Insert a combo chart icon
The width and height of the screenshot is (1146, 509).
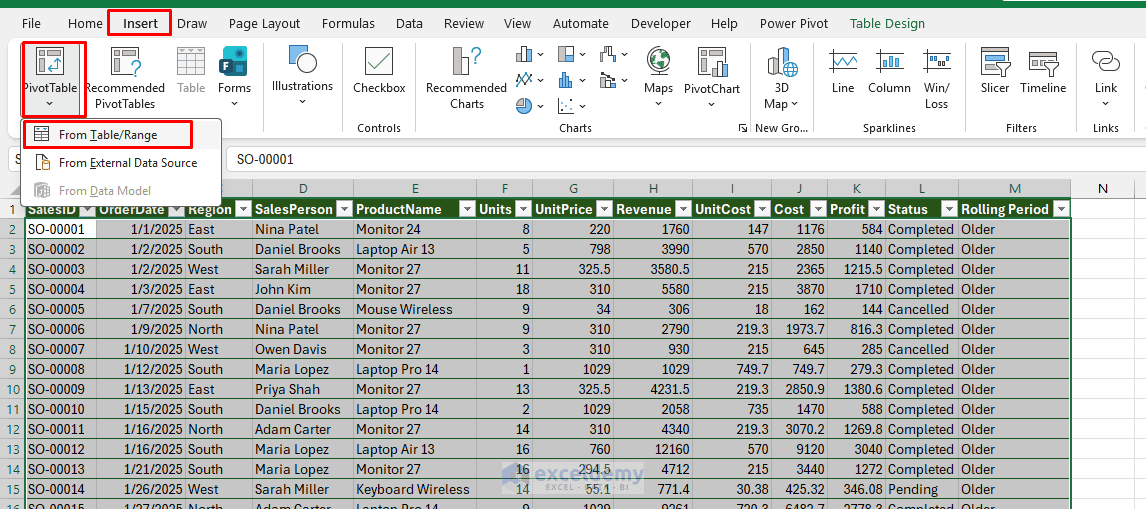pyautogui.click(x=608, y=80)
